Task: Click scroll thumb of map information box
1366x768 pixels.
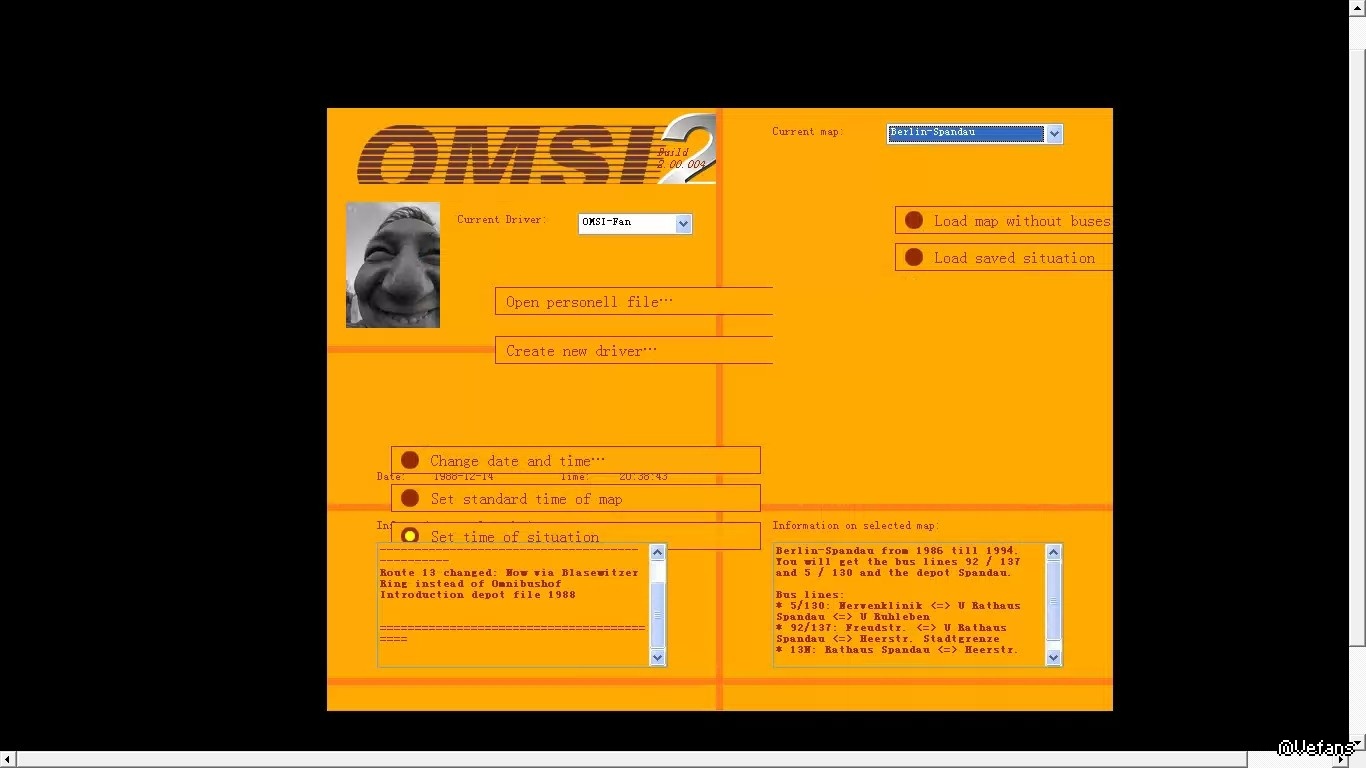Action: click(x=1053, y=602)
